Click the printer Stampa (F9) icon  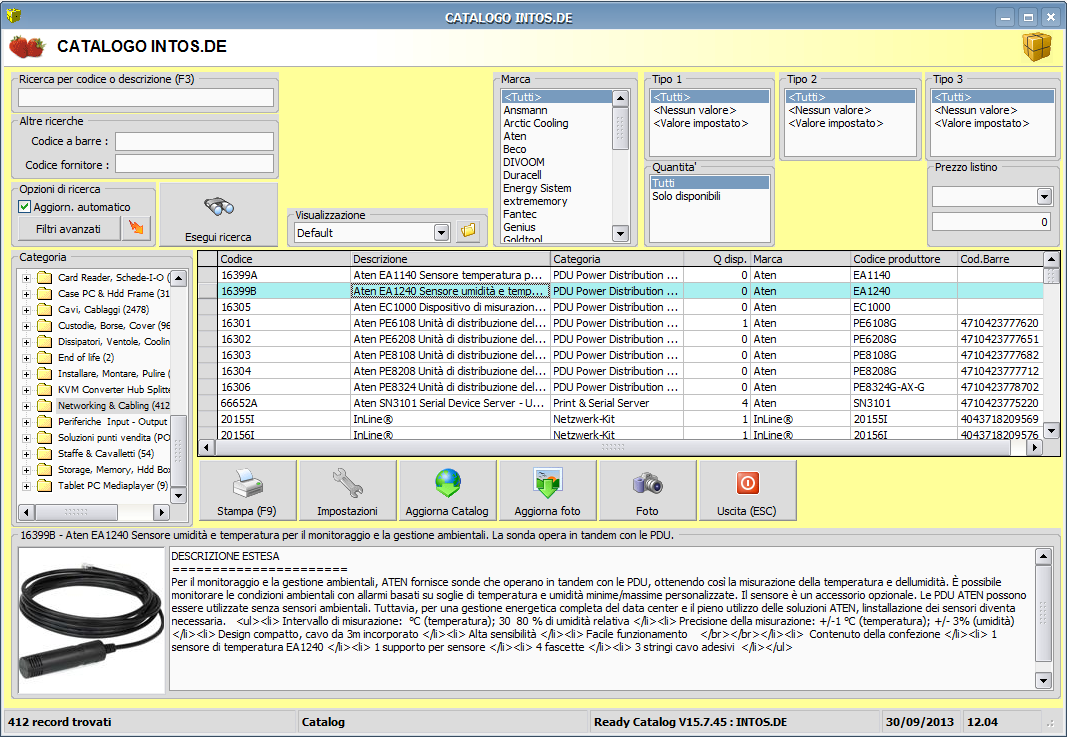pos(247,484)
